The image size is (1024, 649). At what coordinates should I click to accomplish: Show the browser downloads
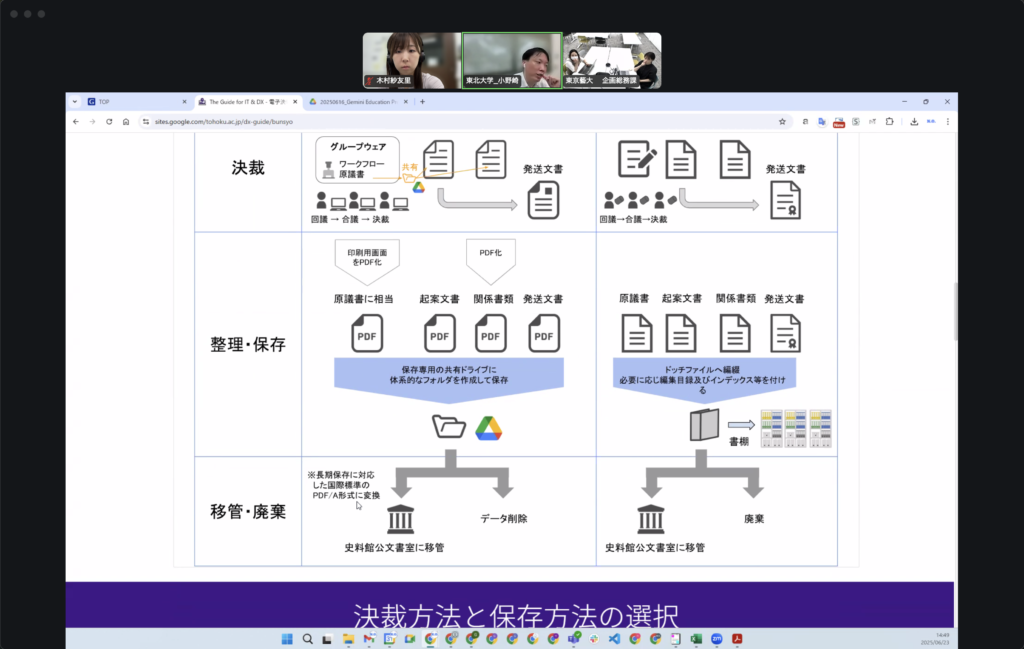914,121
